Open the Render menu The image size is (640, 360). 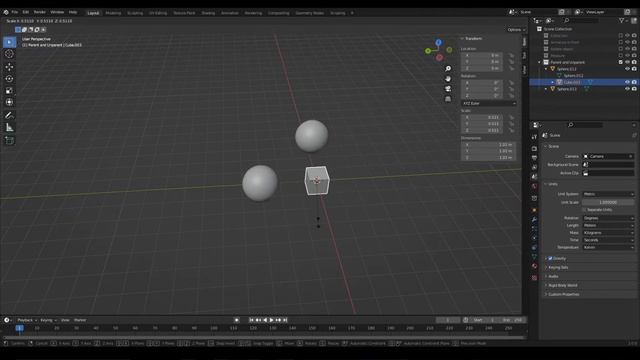pyautogui.click(x=40, y=12)
